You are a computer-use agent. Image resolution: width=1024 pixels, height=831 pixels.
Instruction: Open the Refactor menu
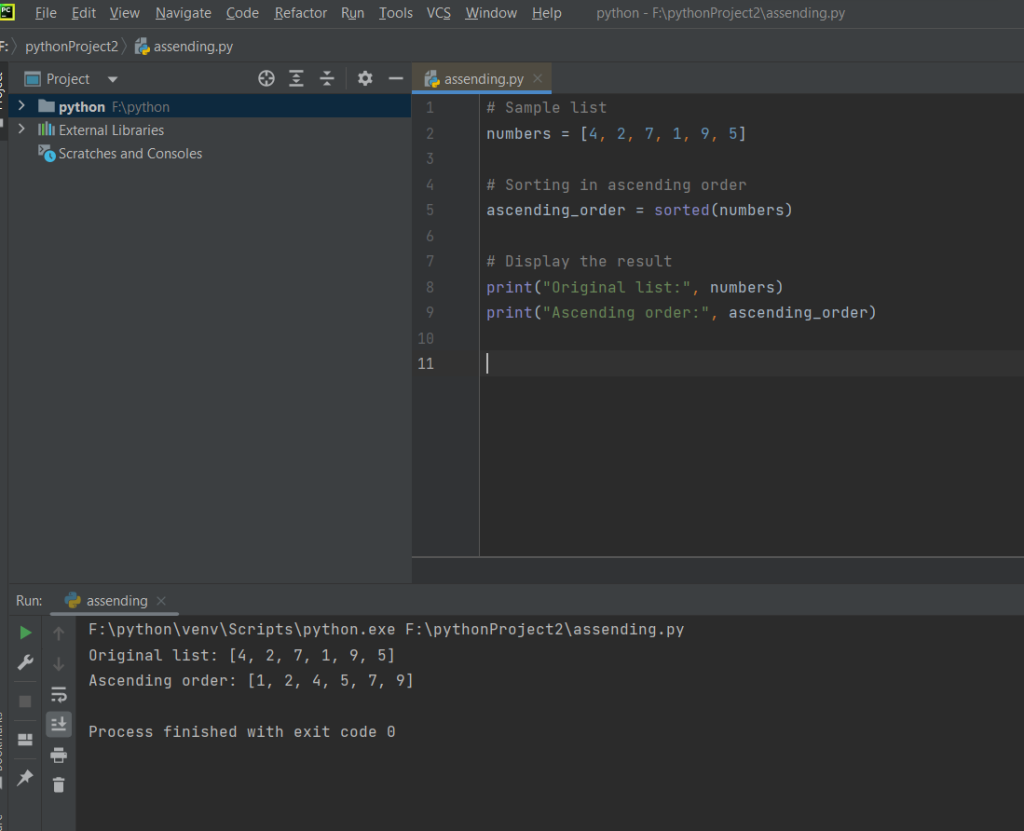[300, 13]
